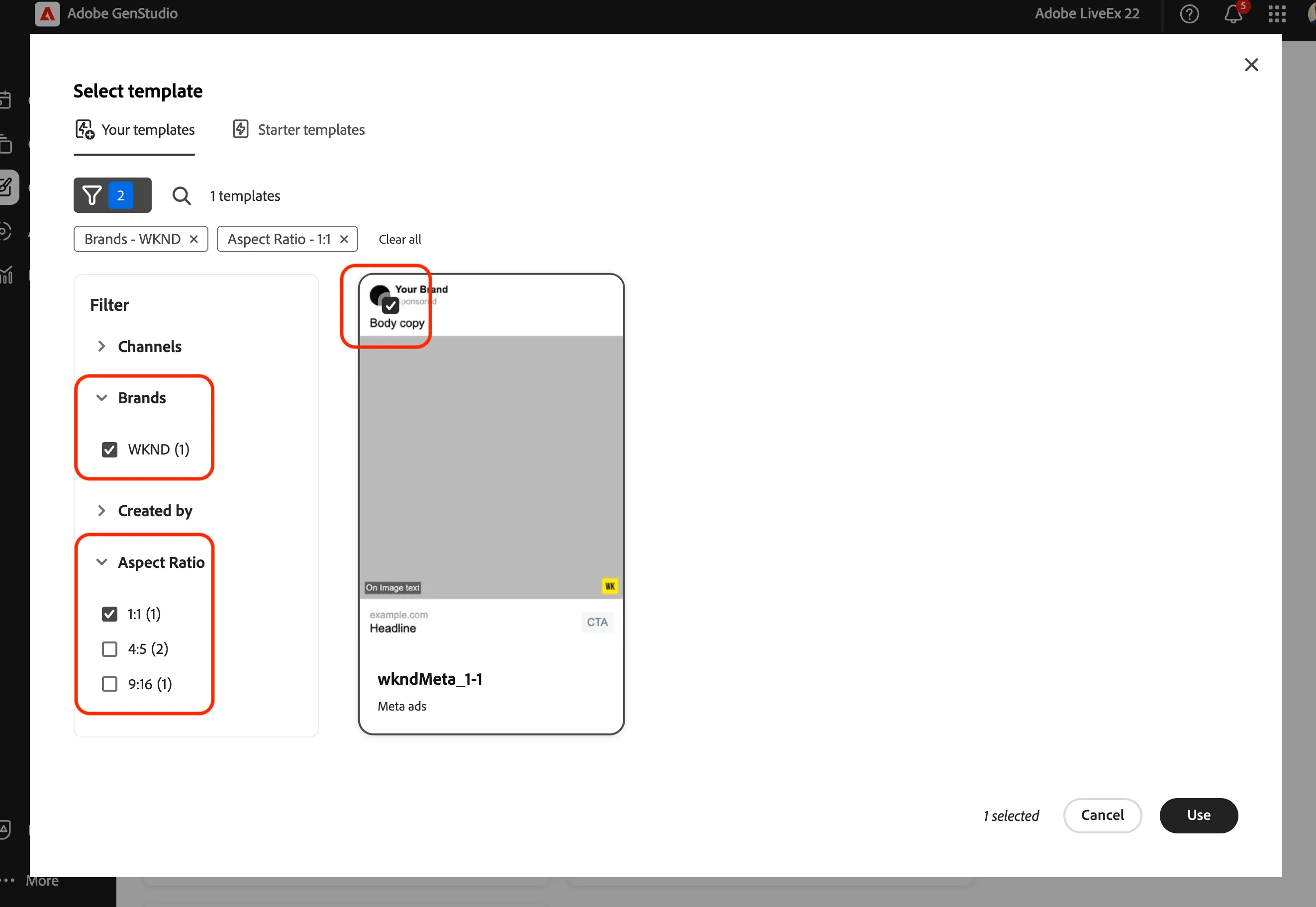Click example.com text in preview

[398, 615]
